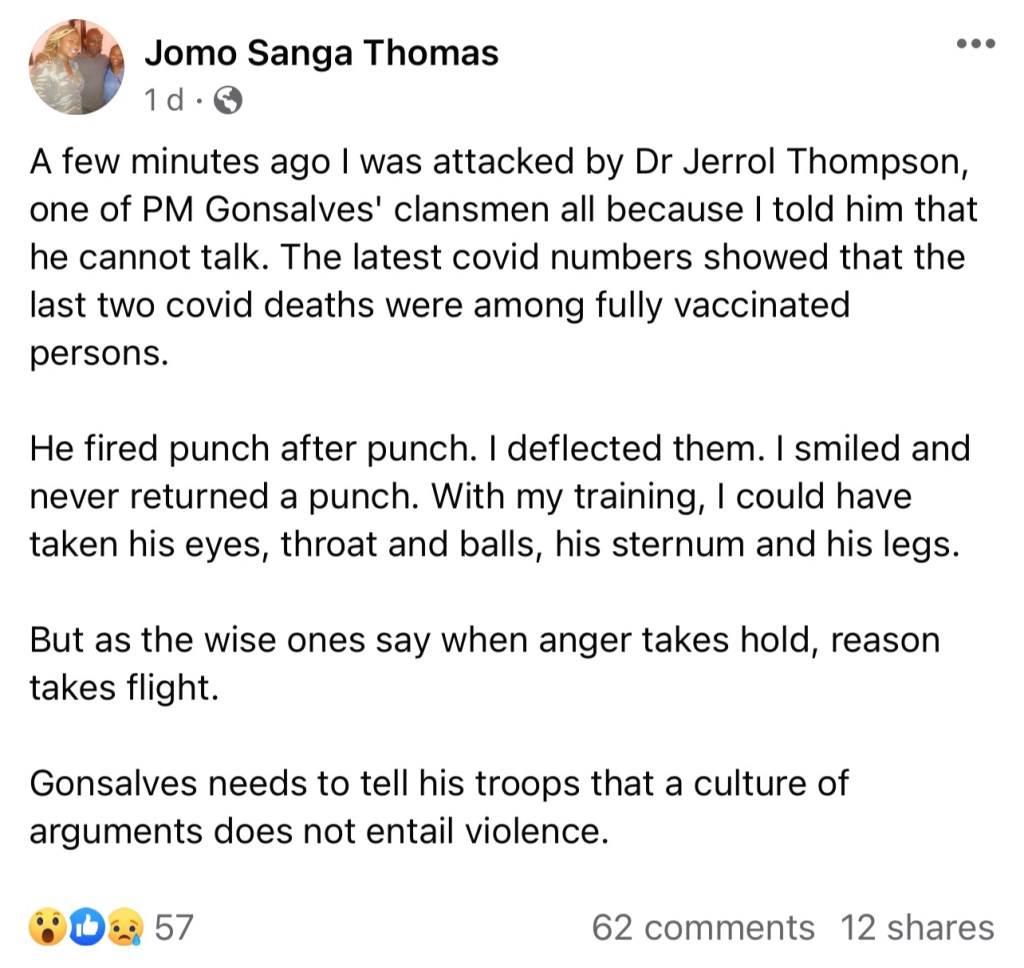The width and height of the screenshot is (1024, 968).
Task: View the 57 reactions count
Action: 173,927
